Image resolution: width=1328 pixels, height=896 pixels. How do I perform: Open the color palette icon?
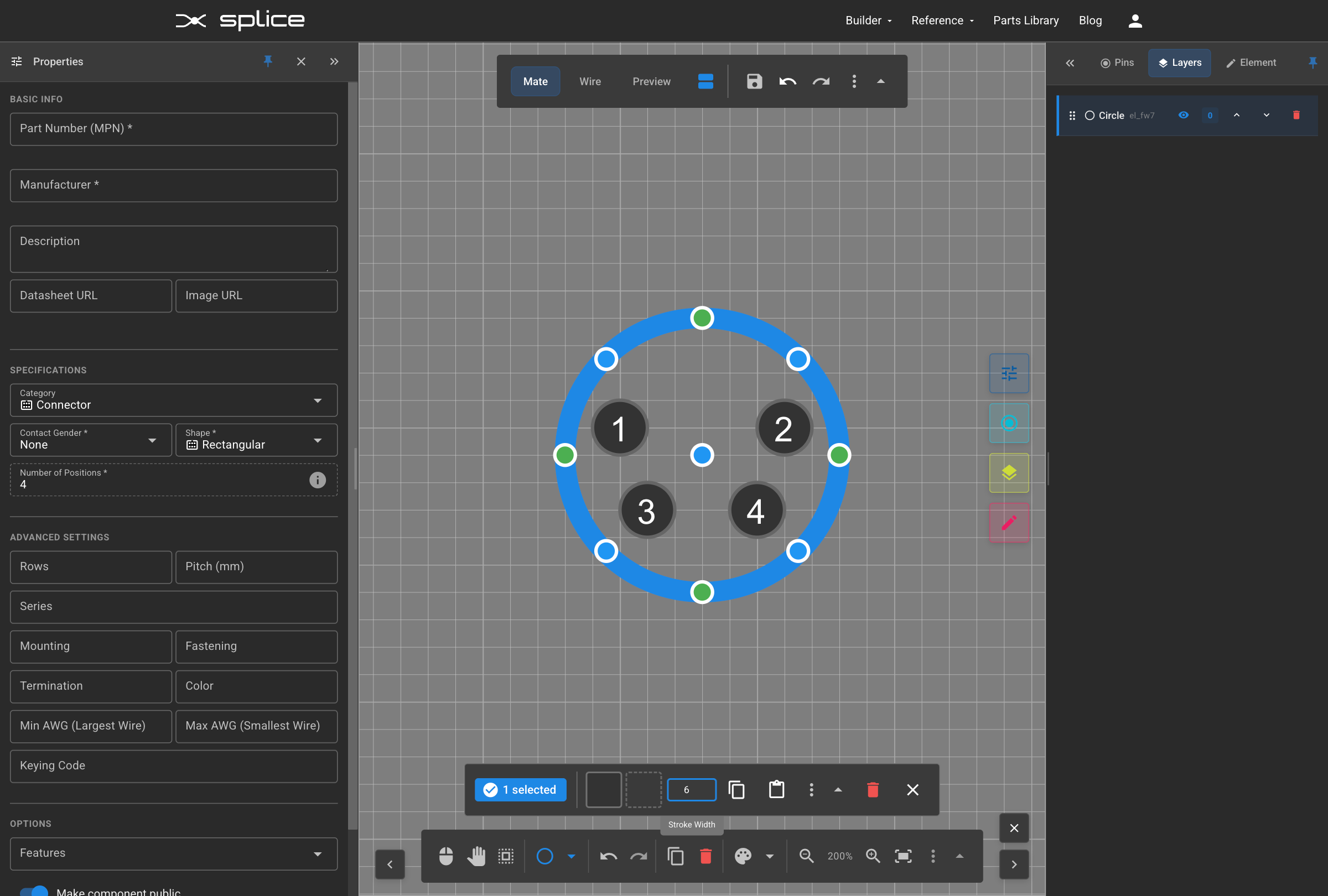pyautogui.click(x=742, y=856)
